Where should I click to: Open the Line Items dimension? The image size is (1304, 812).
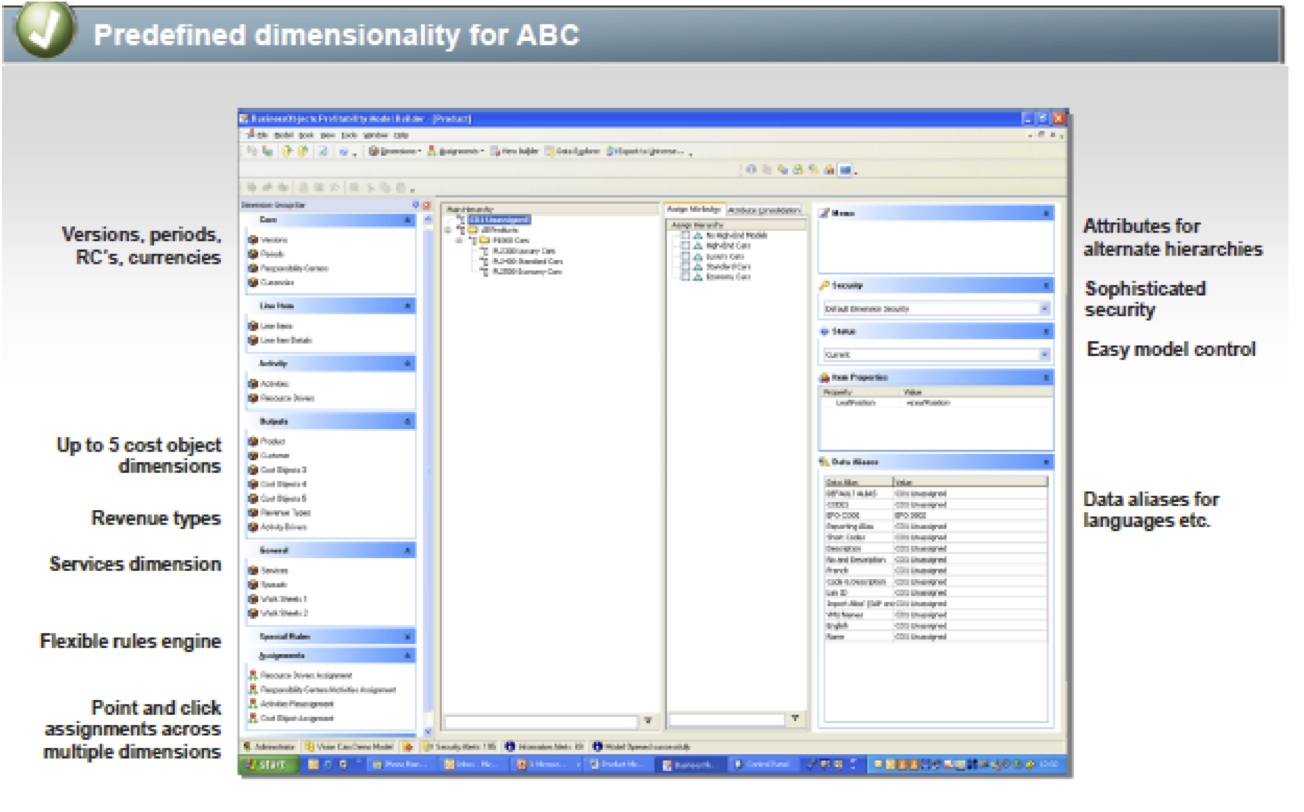pos(270,326)
